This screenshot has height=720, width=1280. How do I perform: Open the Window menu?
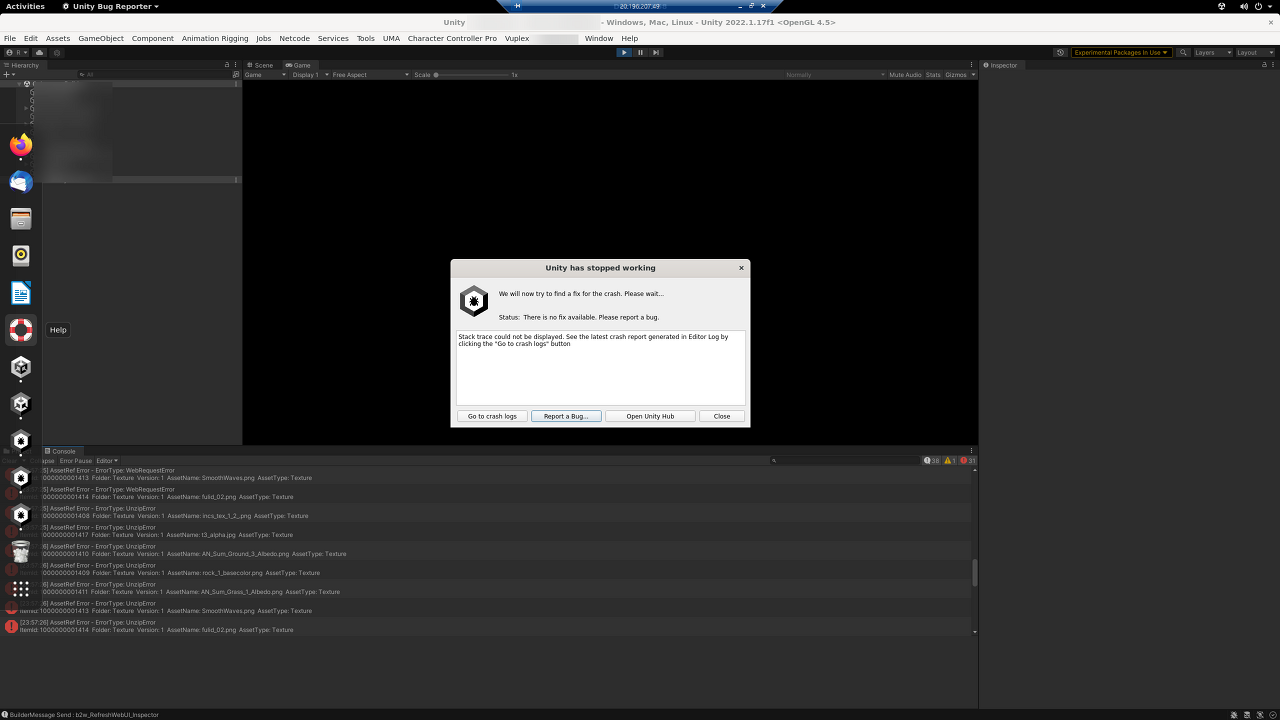coord(599,38)
